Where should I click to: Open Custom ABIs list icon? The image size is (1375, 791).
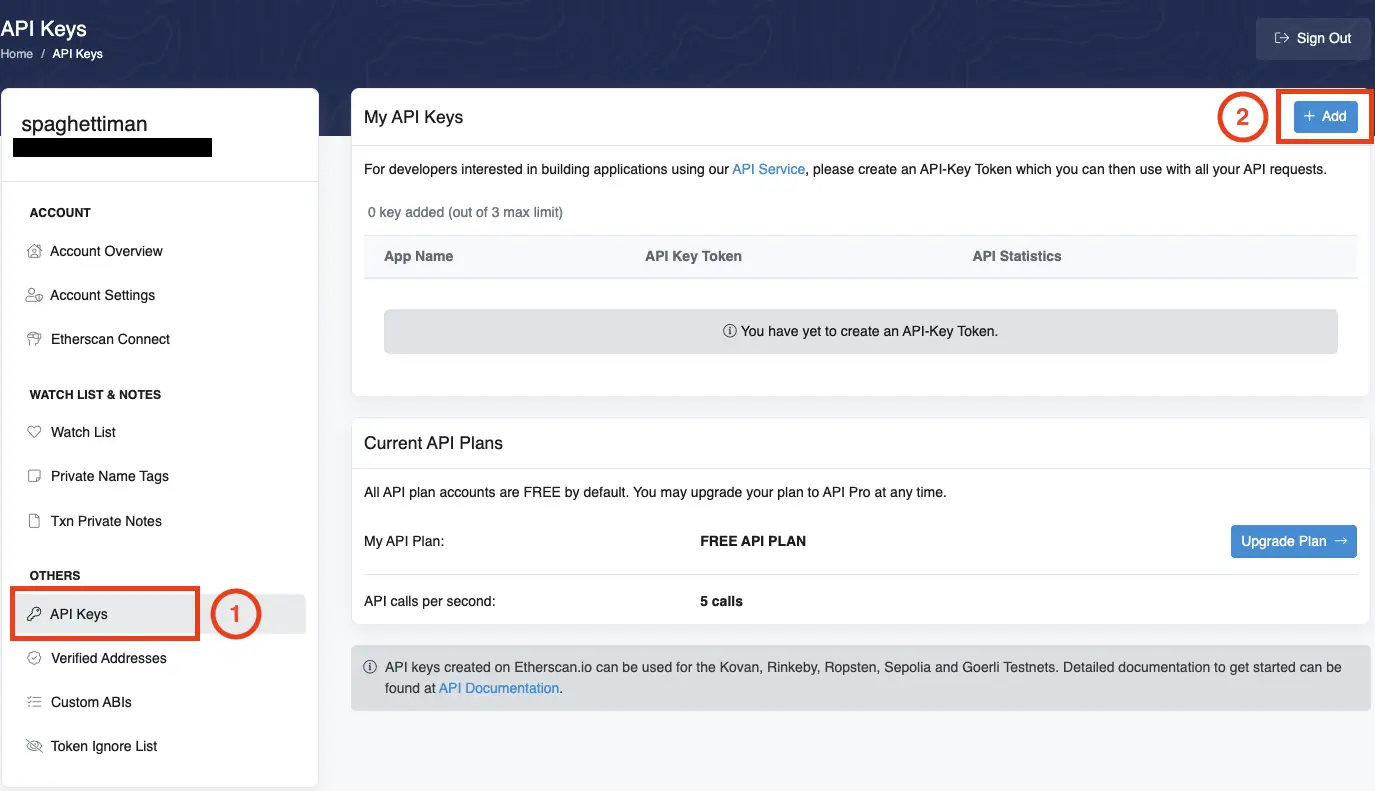pyautogui.click(x=35, y=702)
